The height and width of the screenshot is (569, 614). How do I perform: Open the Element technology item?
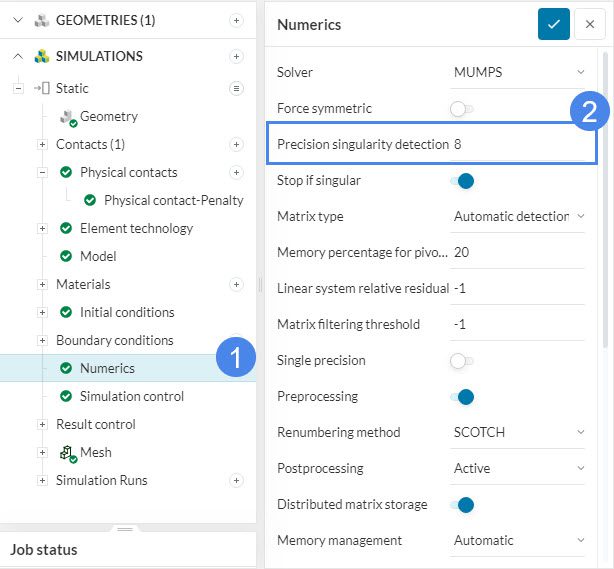(136, 228)
